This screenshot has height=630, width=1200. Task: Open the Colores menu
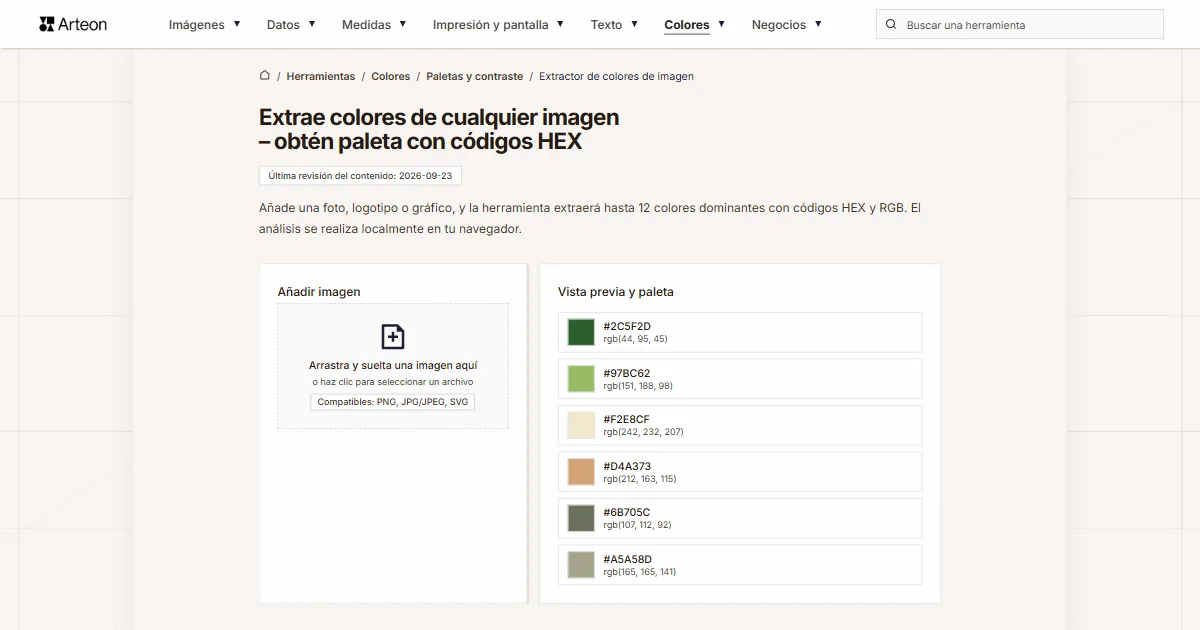(687, 24)
